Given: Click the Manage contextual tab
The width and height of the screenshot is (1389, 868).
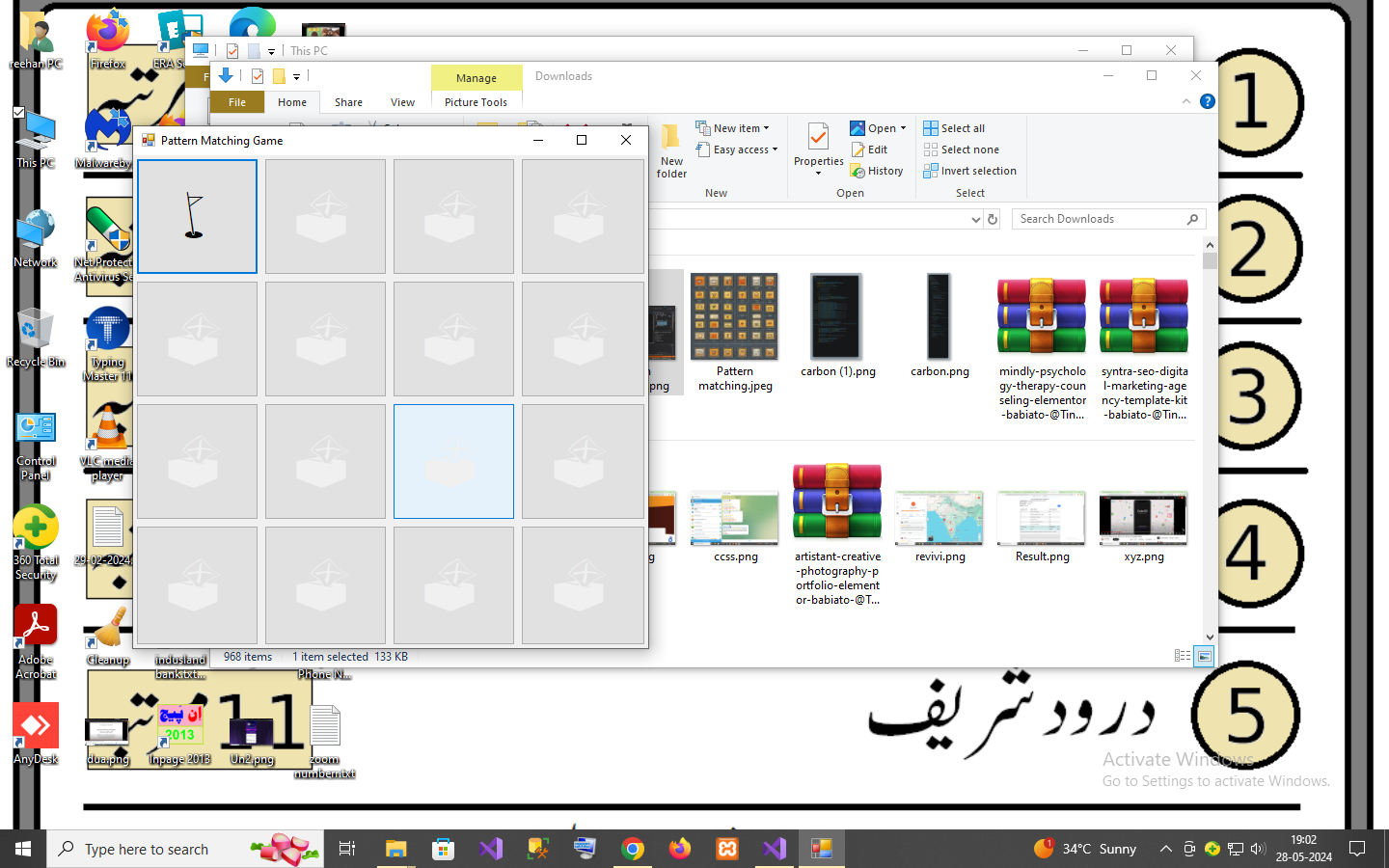Looking at the screenshot, I should pos(477,78).
